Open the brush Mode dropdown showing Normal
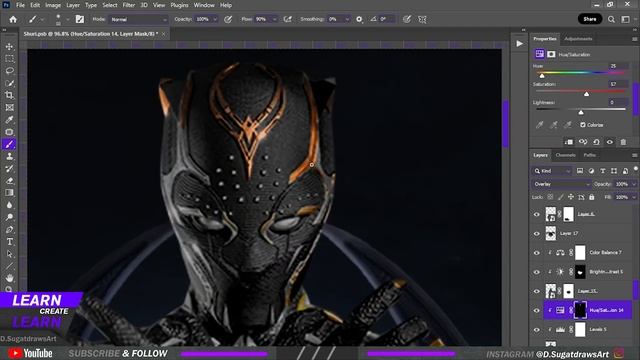The image size is (640, 360). tap(138, 19)
